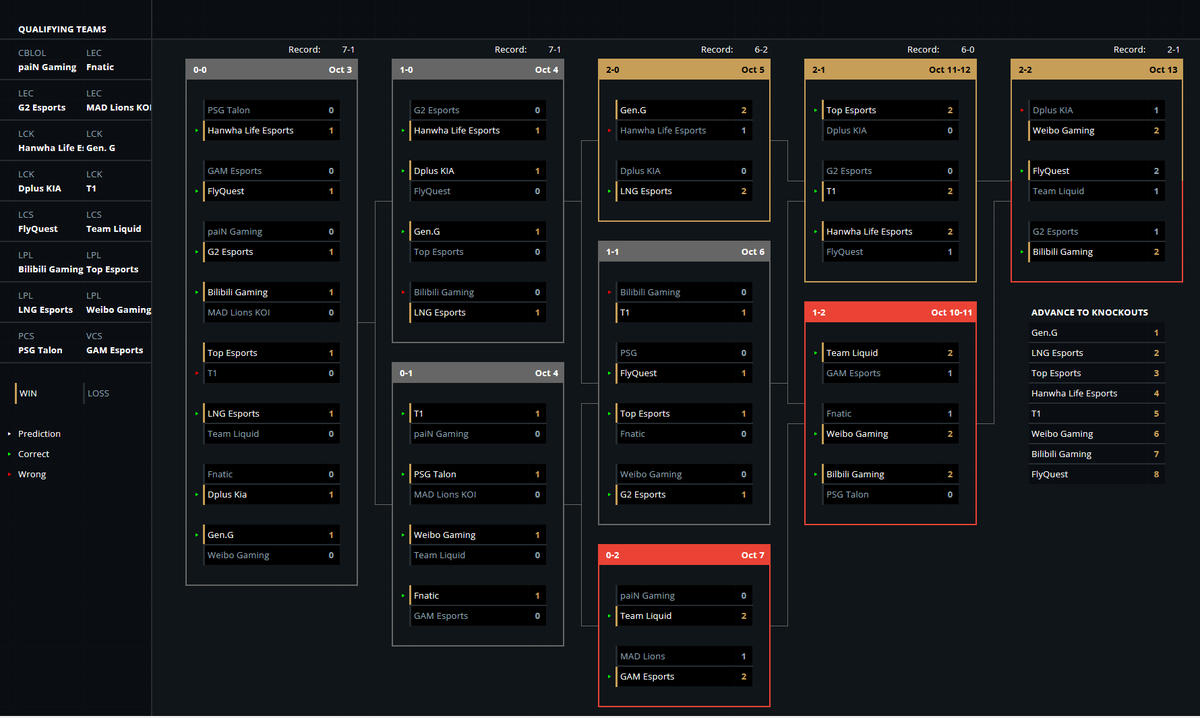Select Hanwha Life Esports in Advance to Knockouts
The height and width of the screenshot is (718, 1200).
click(x=1096, y=393)
